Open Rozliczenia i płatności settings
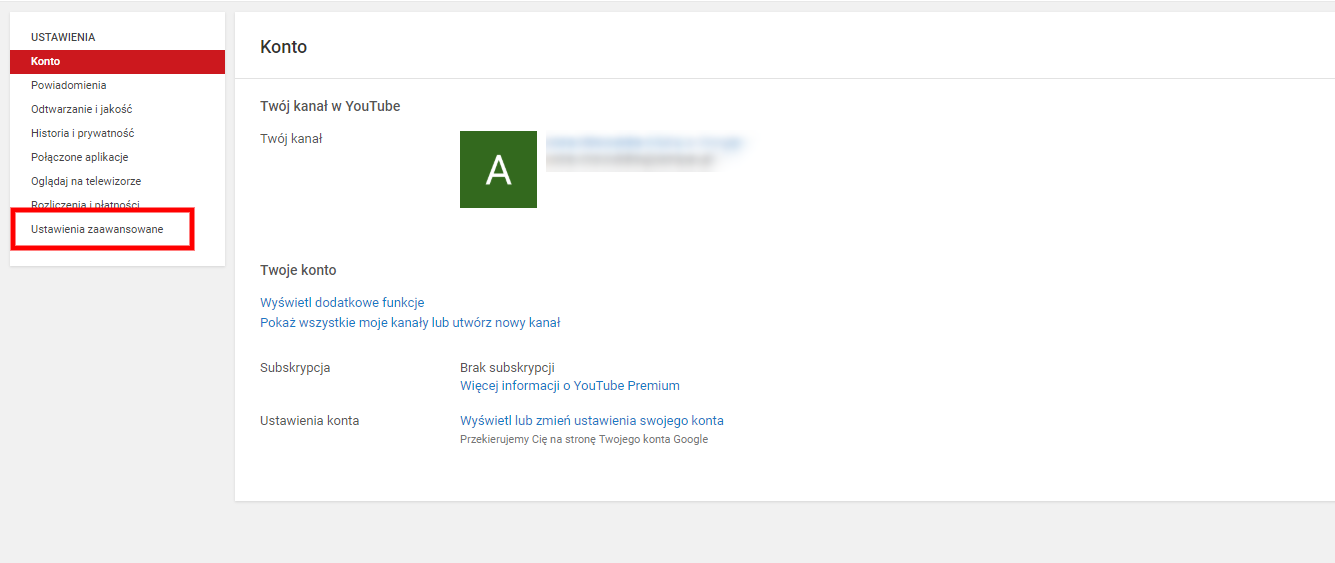The width and height of the screenshot is (1335, 563). point(85,204)
